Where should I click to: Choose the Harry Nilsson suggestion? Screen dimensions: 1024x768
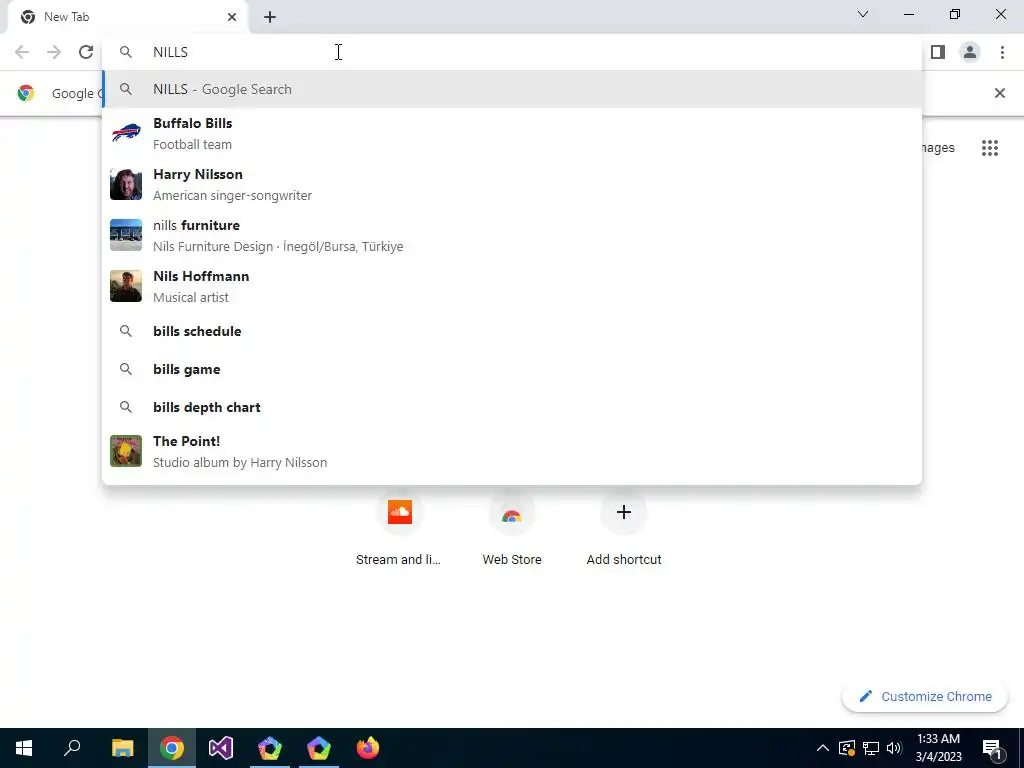[512, 184]
